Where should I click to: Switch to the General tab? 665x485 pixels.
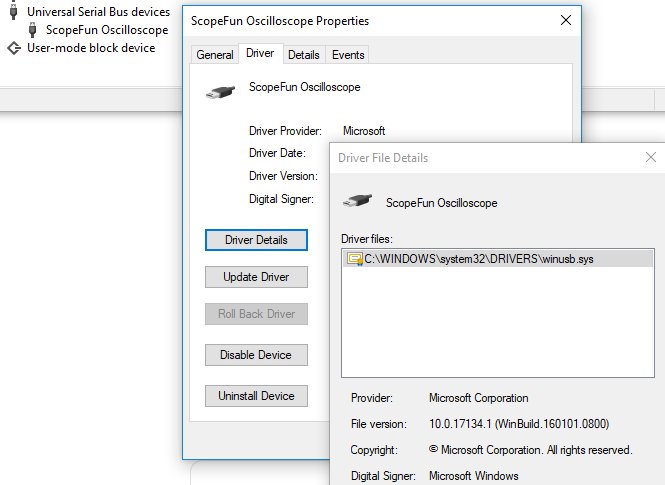pos(215,55)
